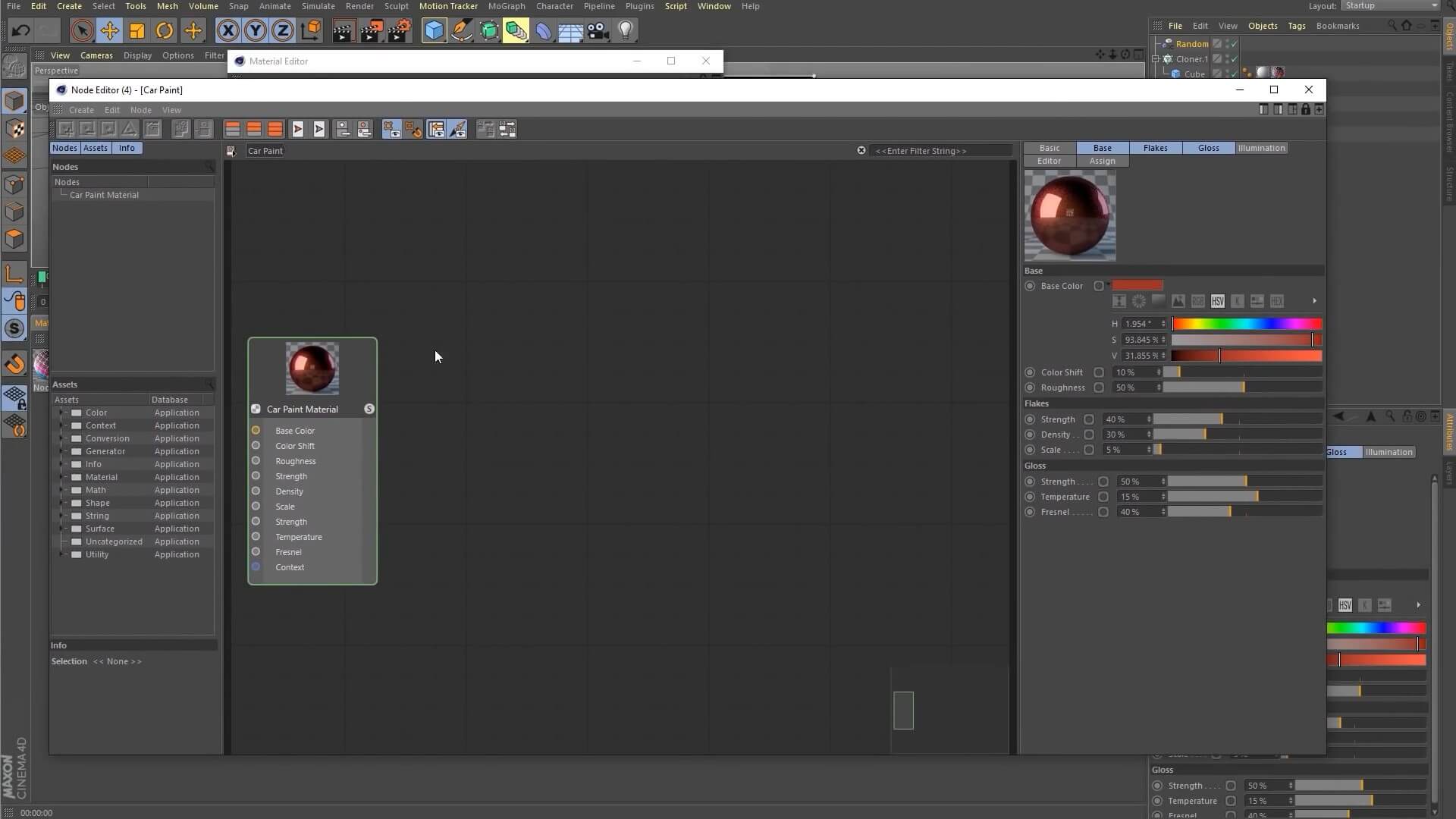Click the Illumination tab button
This screenshot has height=819, width=1456.
(x=1261, y=148)
